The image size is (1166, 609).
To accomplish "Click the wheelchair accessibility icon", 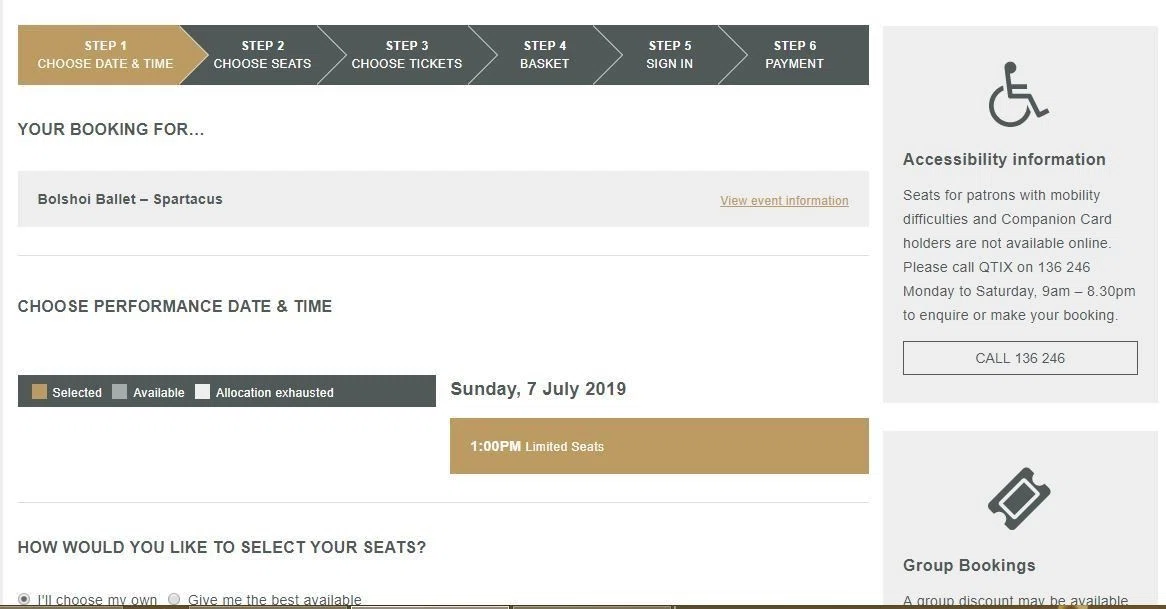I will point(1018,94).
